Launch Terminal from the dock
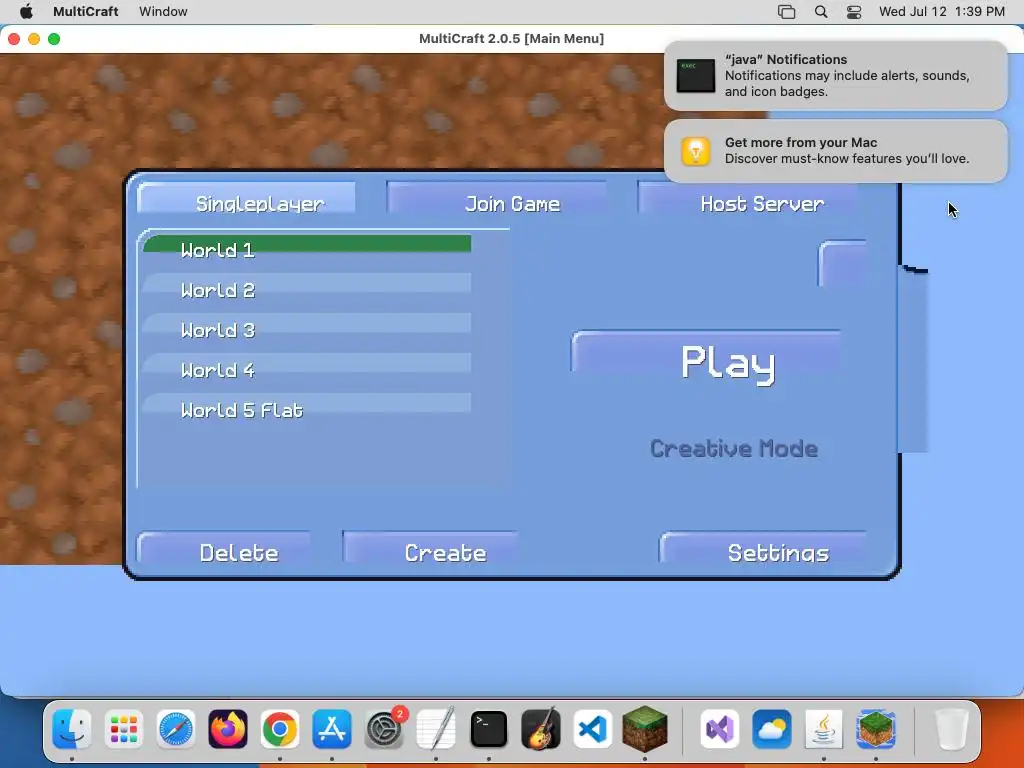The height and width of the screenshot is (768, 1024). (x=488, y=729)
